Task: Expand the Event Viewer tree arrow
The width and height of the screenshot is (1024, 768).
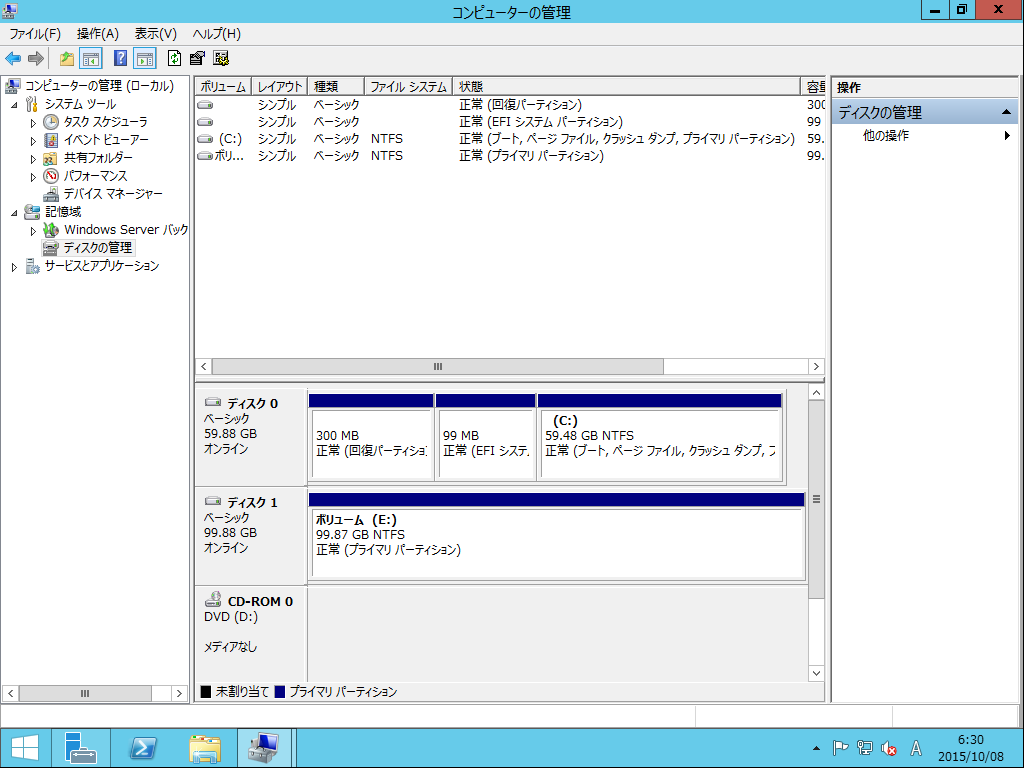Action: coord(33,140)
